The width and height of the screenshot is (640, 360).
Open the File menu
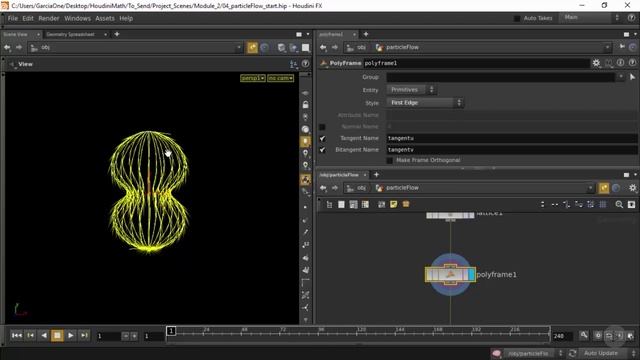[x=13, y=18]
